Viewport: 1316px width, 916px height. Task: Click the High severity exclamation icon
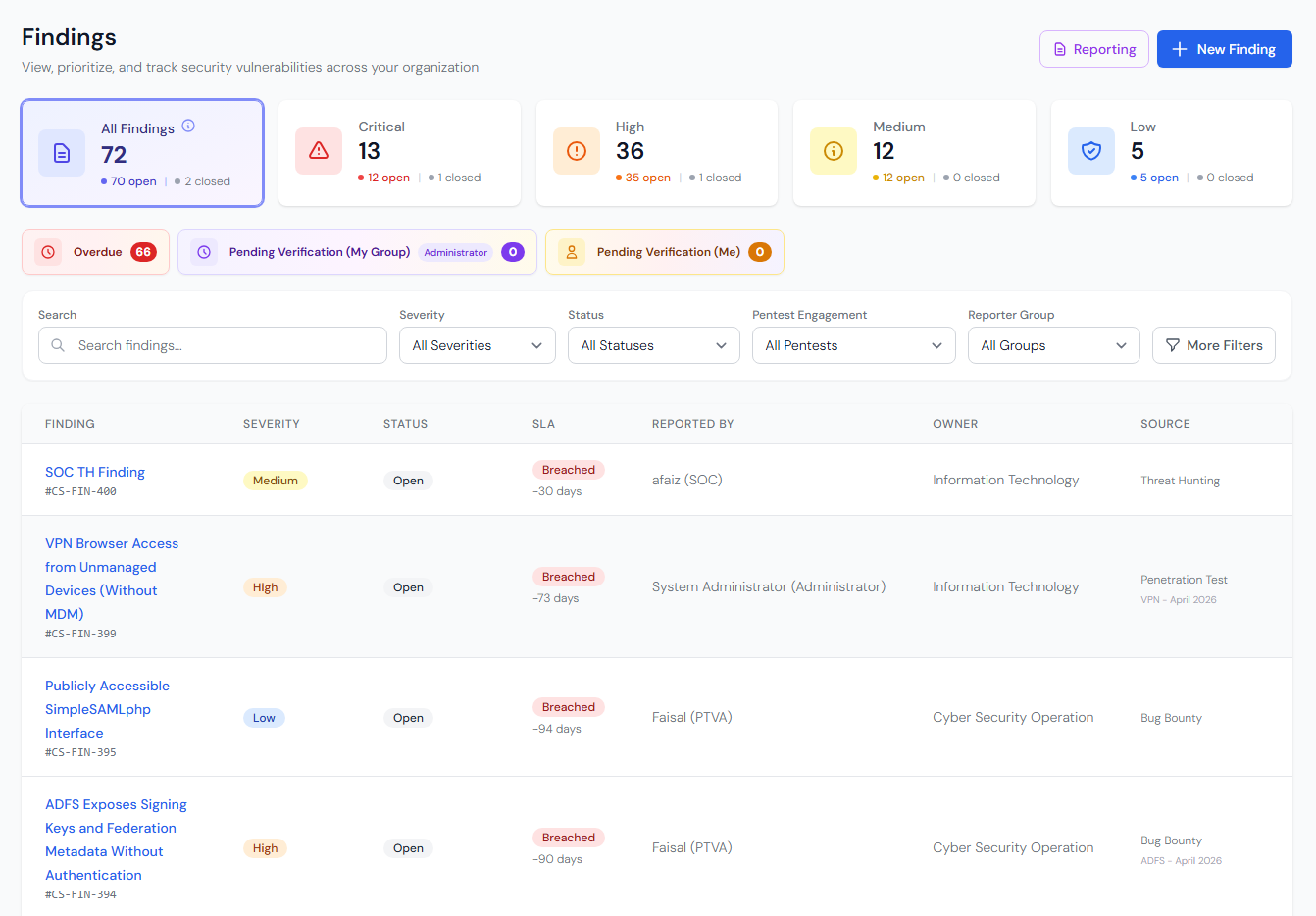pos(577,151)
